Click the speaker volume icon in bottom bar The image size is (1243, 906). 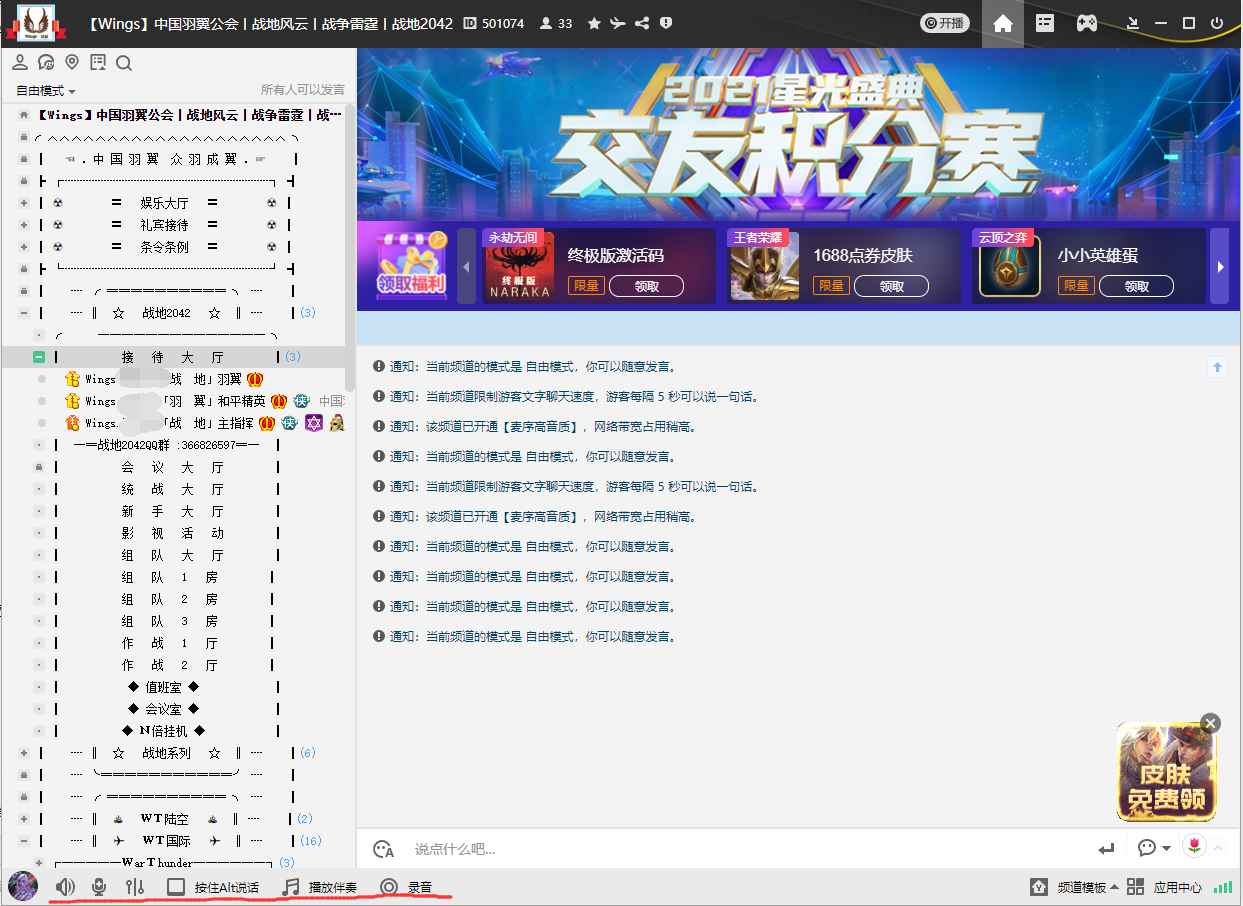[x=66, y=887]
